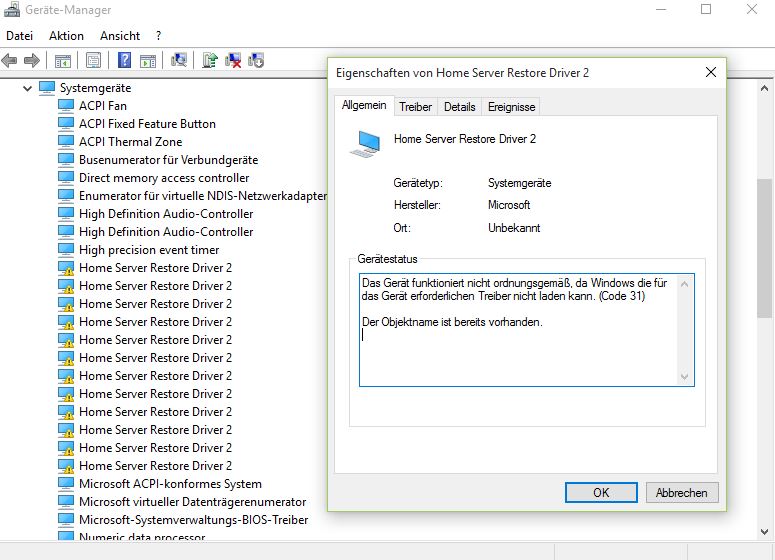Click the Systemgeräte category monitor icon
This screenshot has height=560, width=775.
pyautogui.click(x=47, y=88)
